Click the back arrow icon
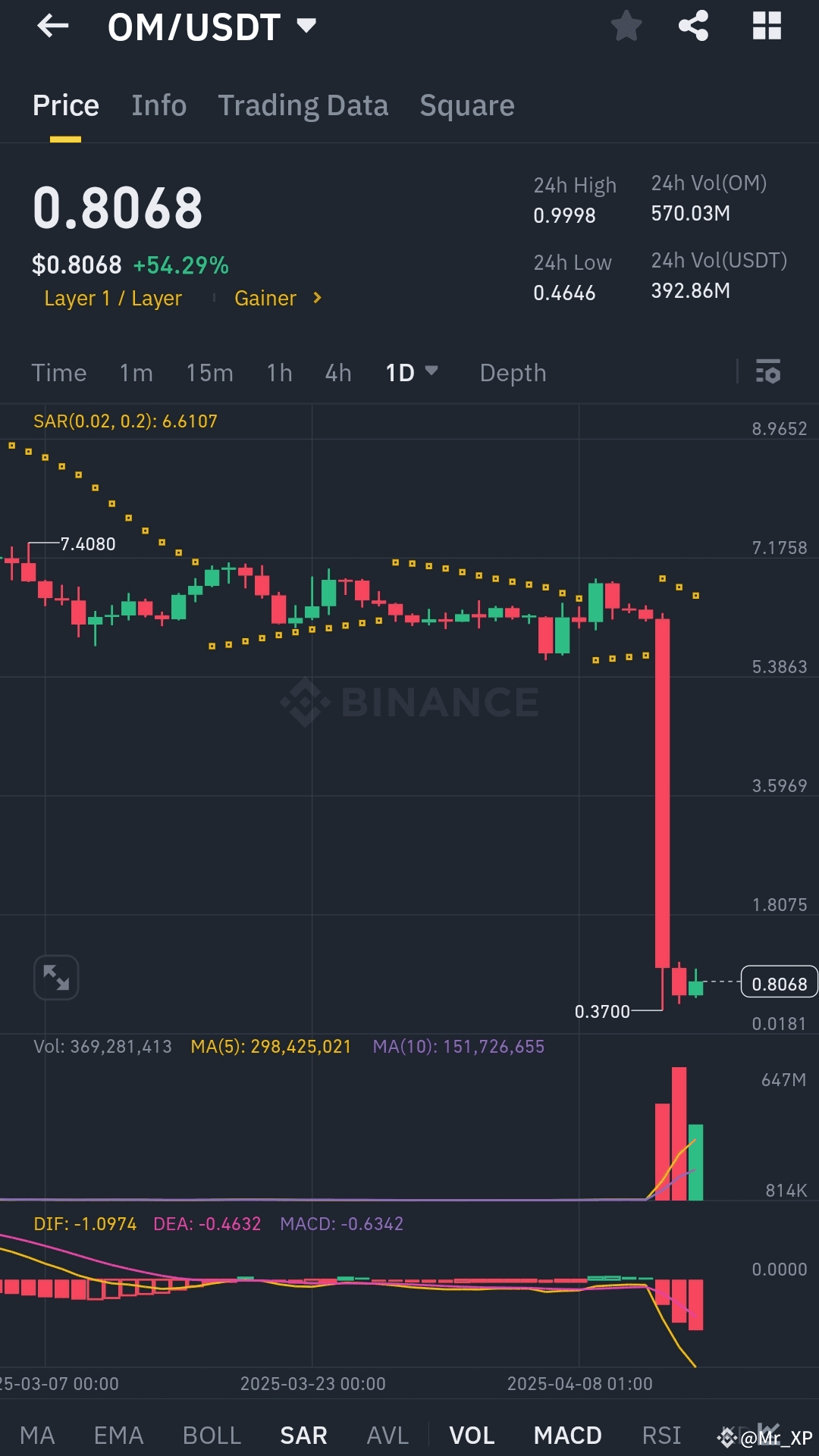This screenshot has height=1456, width=819. [52, 27]
